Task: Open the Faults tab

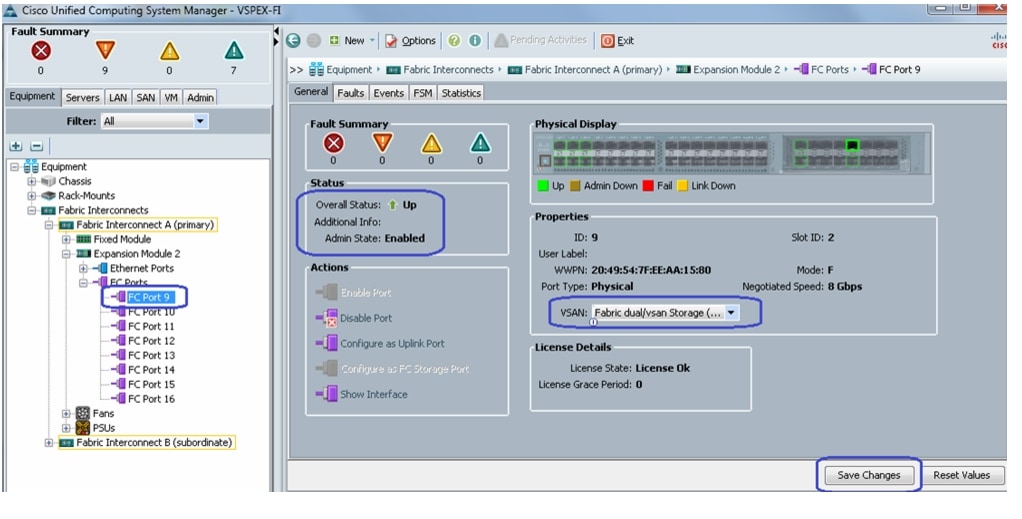Action: [x=351, y=93]
